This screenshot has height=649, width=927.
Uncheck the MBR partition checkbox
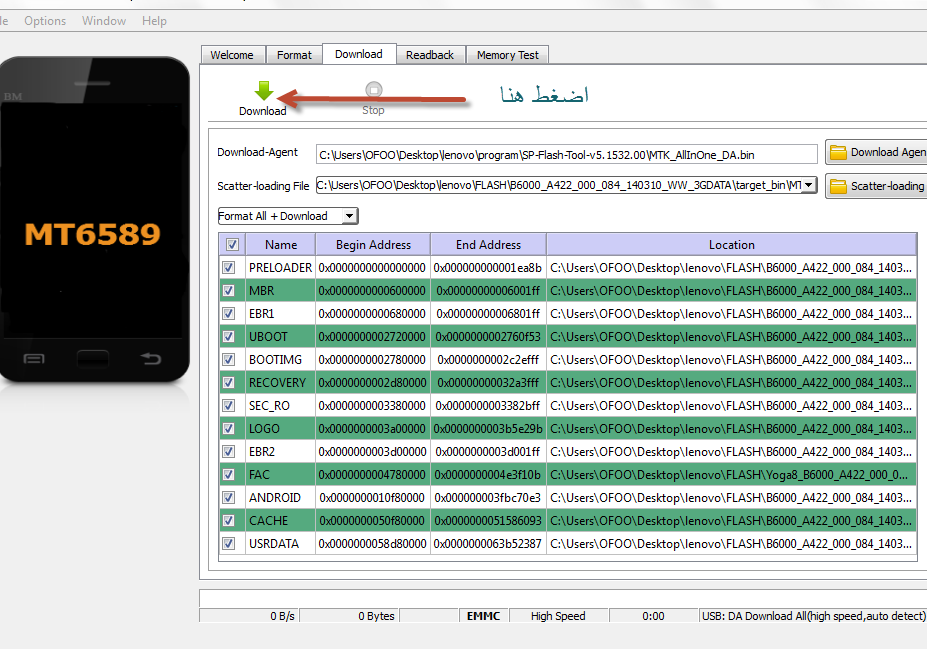(228, 290)
